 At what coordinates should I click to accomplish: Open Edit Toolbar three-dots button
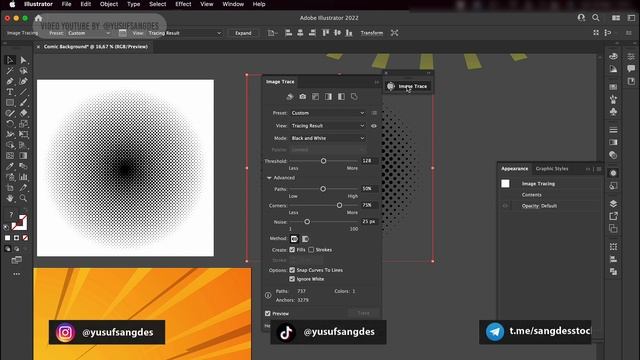pyautogui.click(x=17, y=274)
